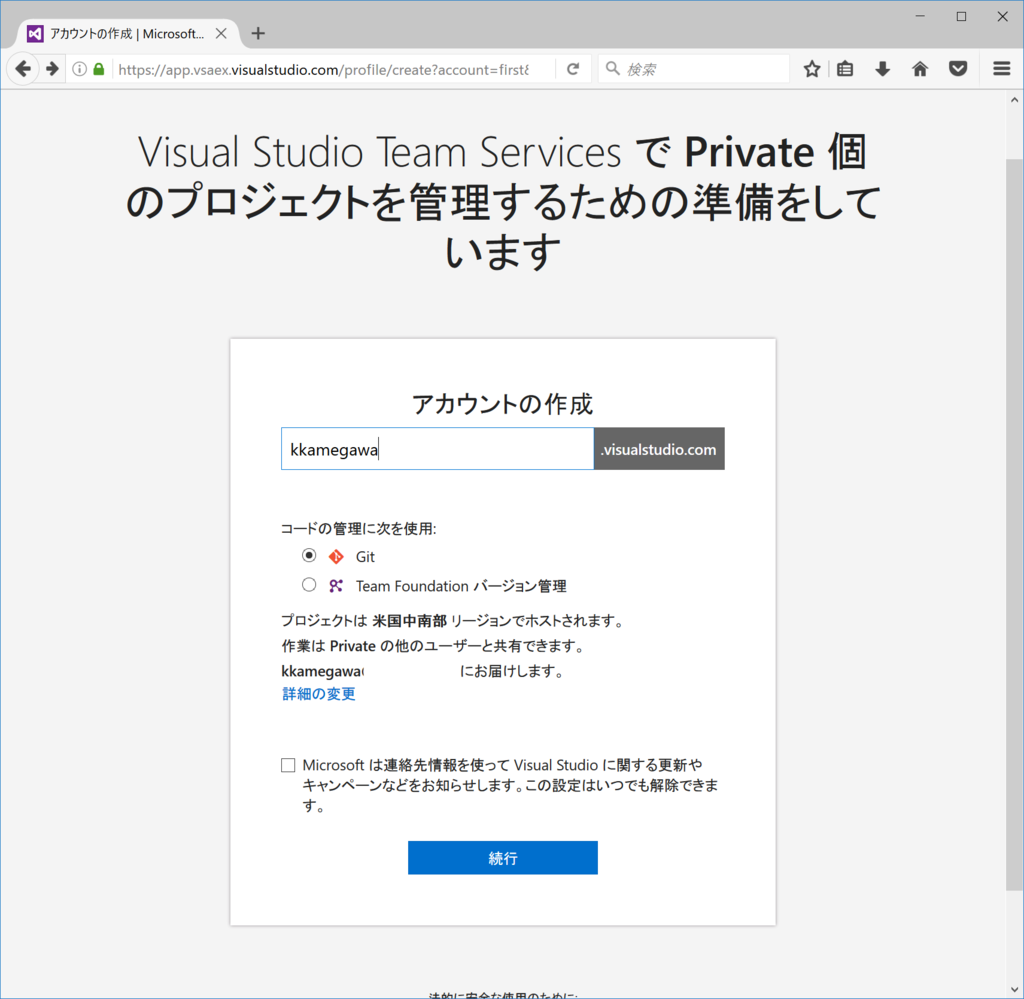The image size is (1024, 999).
Task: Close the browser window
Action: [1002, 16]
